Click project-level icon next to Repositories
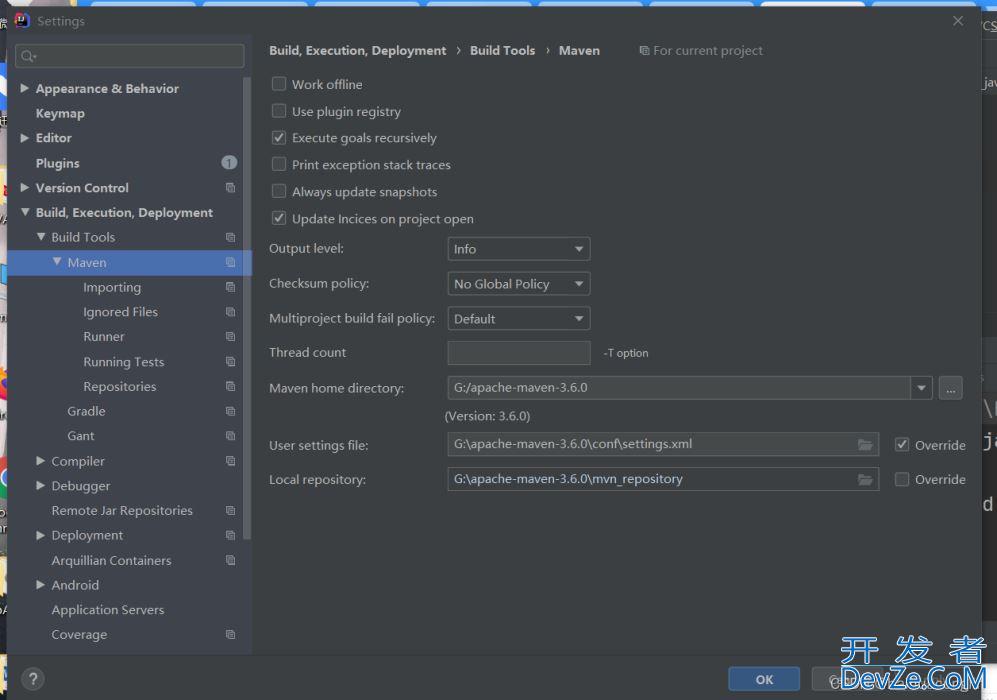The image size is (997, 700). coord(230,386)
